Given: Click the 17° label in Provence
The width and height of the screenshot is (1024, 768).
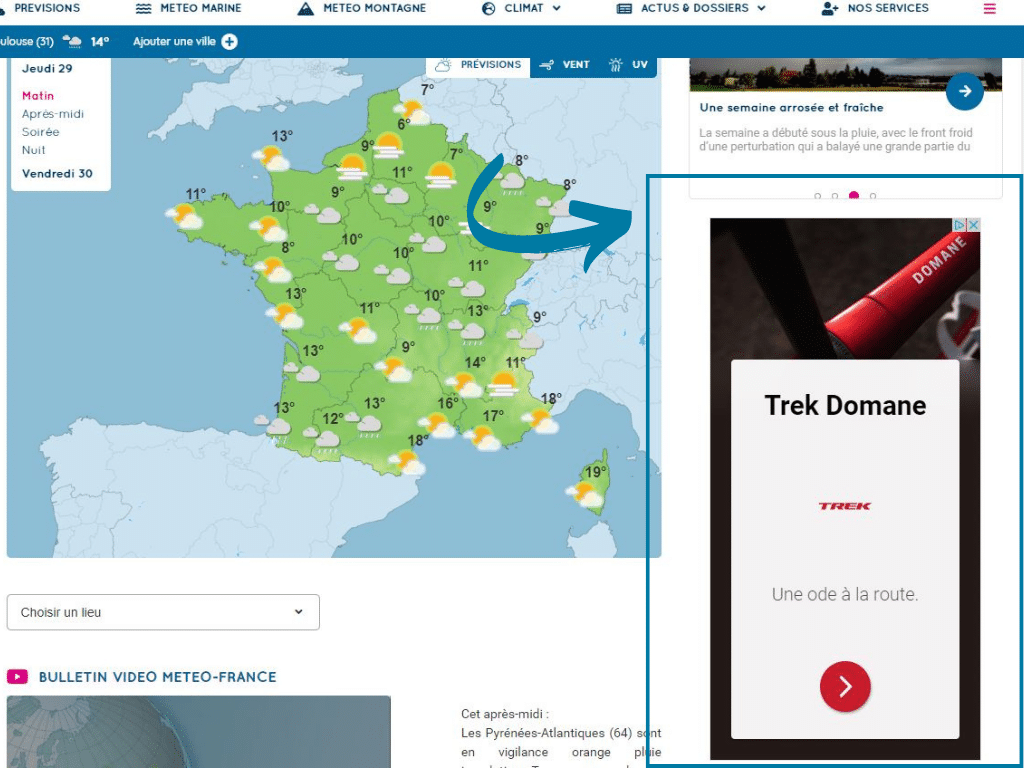Looking at the screenshot, I should 493,415.
